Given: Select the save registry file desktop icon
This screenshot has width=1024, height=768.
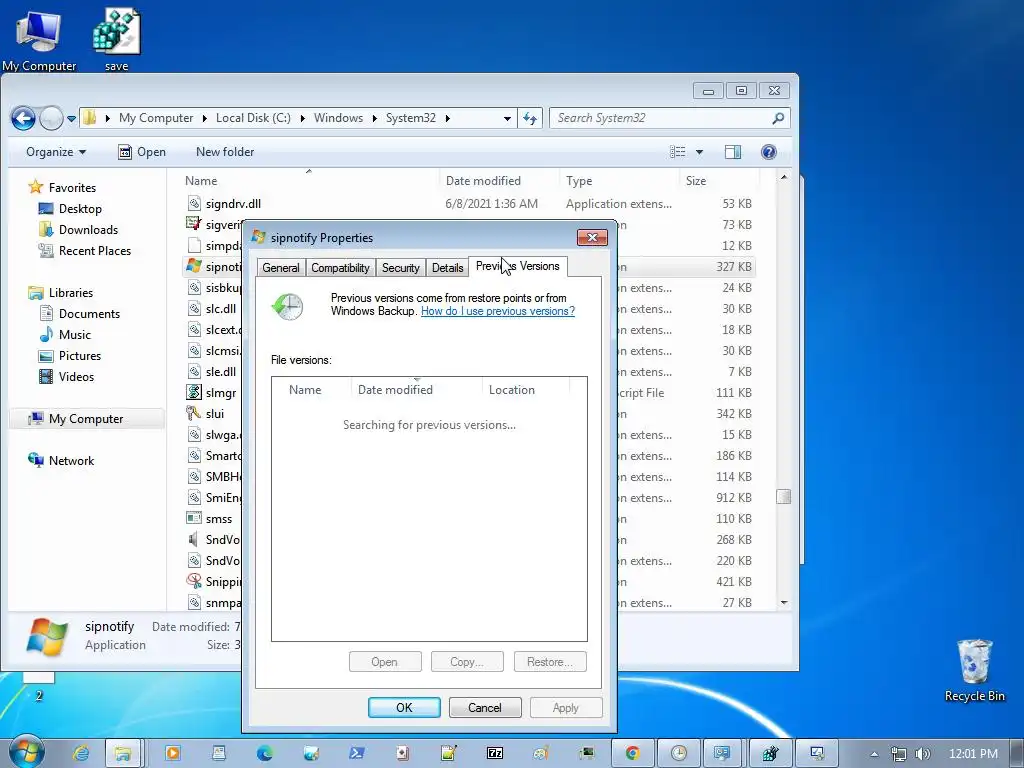Looking at the screenshot, I should [x=116, y=40].
